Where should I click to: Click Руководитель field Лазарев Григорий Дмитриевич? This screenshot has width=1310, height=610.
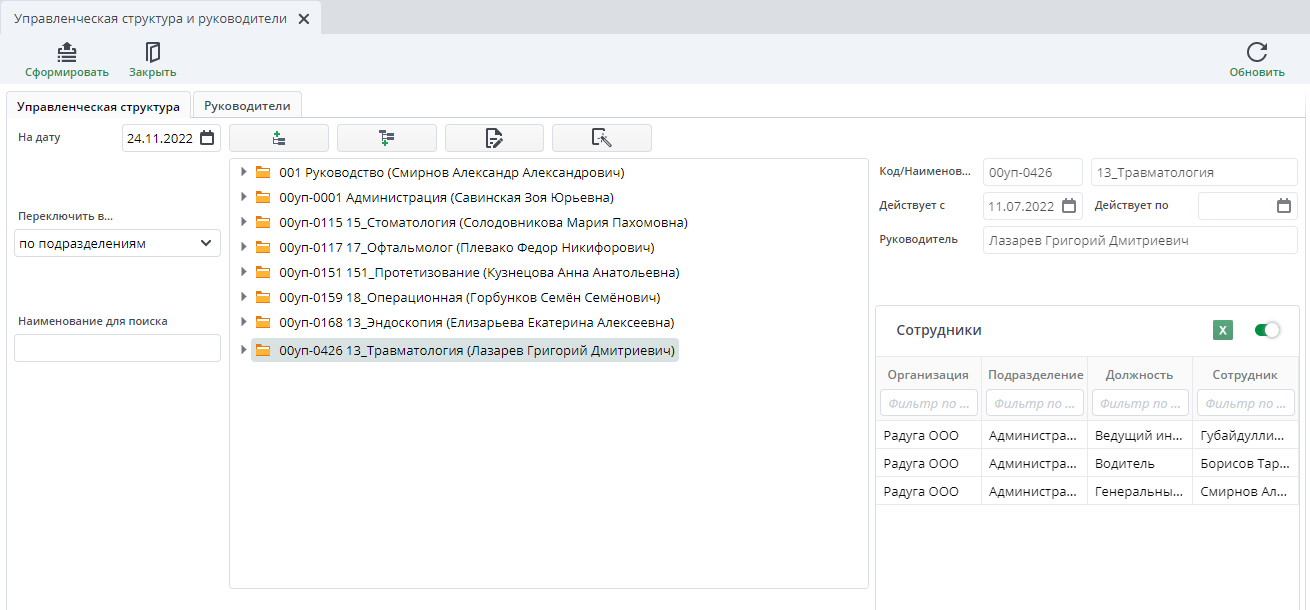pyautogui.click(x=1140, y=240)
